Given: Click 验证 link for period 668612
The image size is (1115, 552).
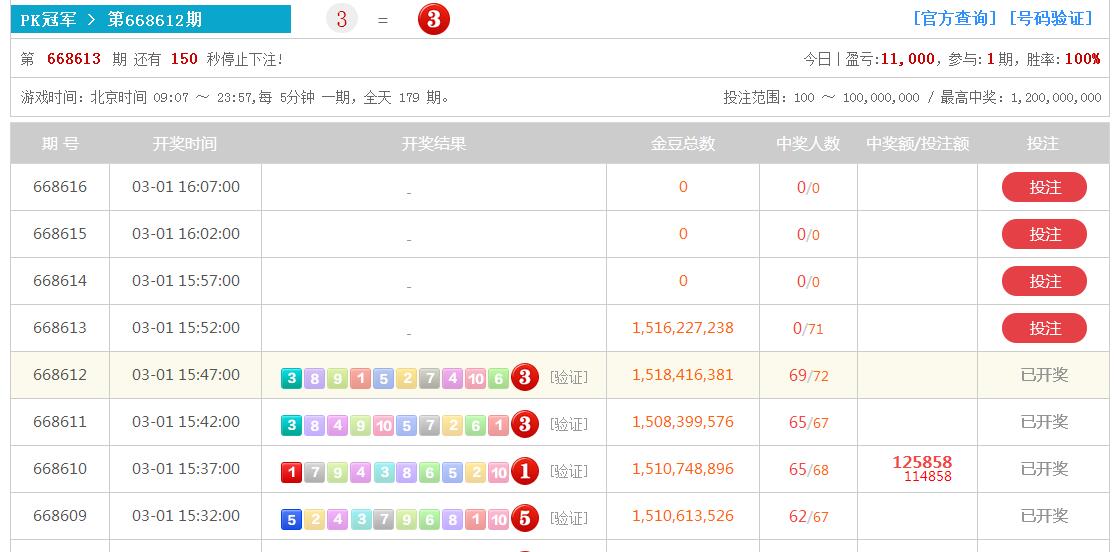Looking at the screenshot, I should pyautogui.click(x=569, y=377).
